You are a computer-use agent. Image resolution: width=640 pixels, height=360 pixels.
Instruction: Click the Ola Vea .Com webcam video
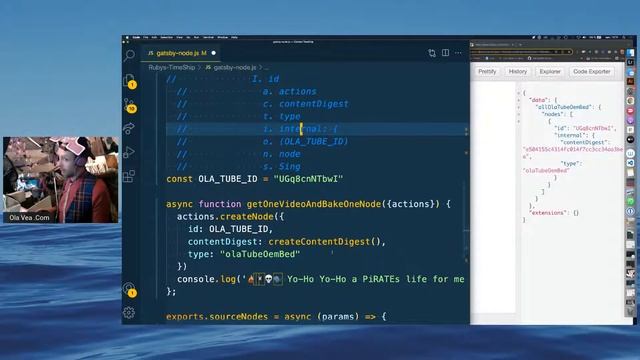pos(60,180)
